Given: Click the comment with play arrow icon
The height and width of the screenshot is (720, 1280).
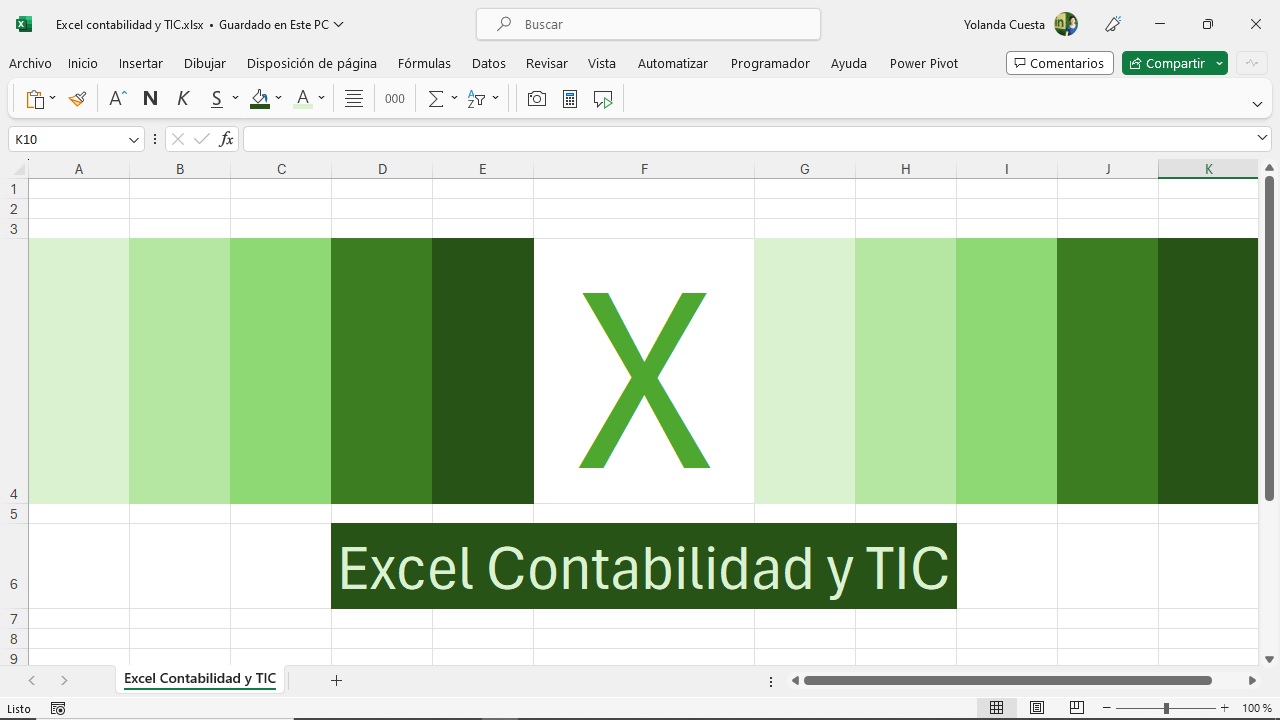Looking at the screenshot, I should click(603, 99).
